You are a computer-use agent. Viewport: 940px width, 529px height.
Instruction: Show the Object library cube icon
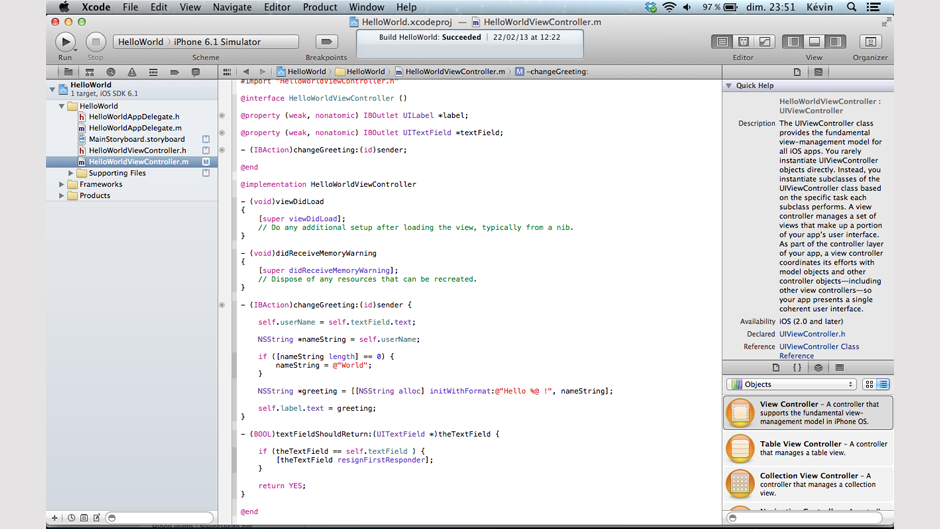coord(818,368)
